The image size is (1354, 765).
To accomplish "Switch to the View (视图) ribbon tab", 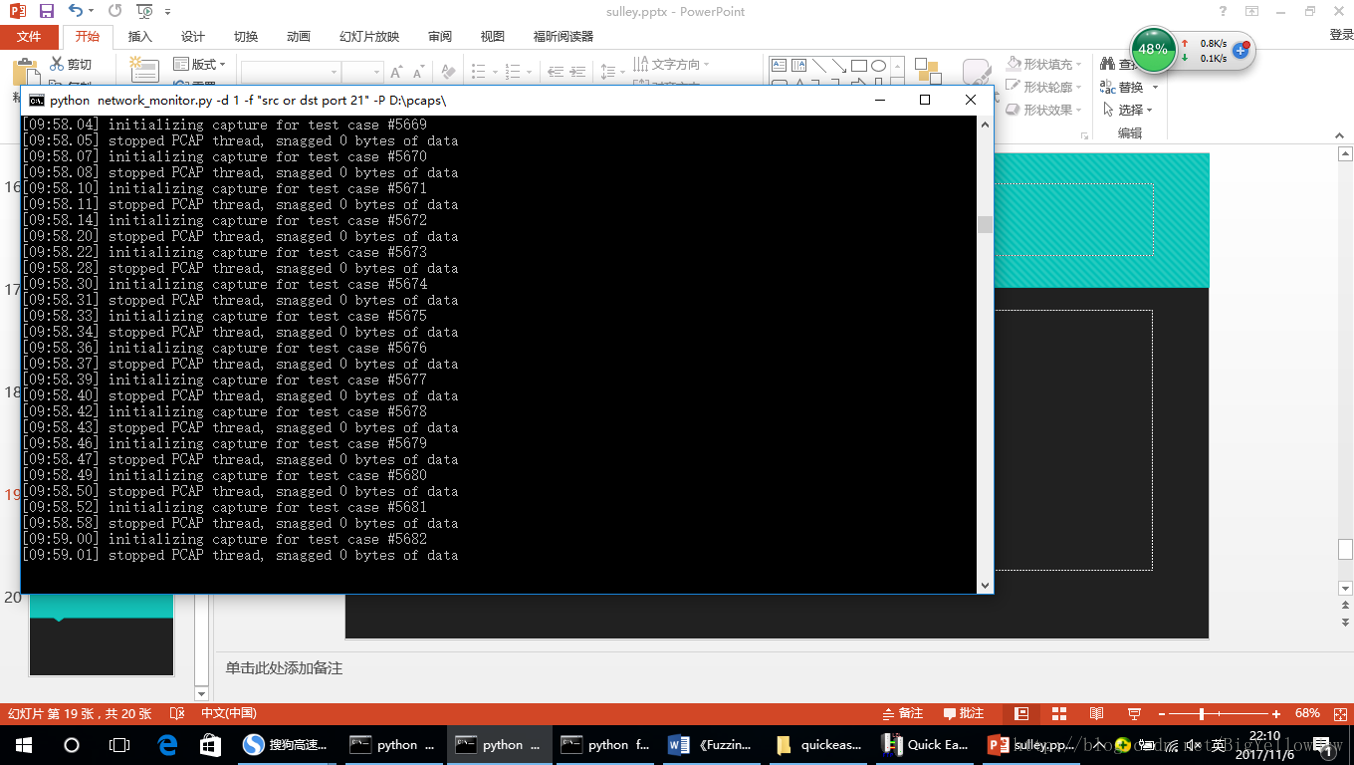I will coord(493,36).
